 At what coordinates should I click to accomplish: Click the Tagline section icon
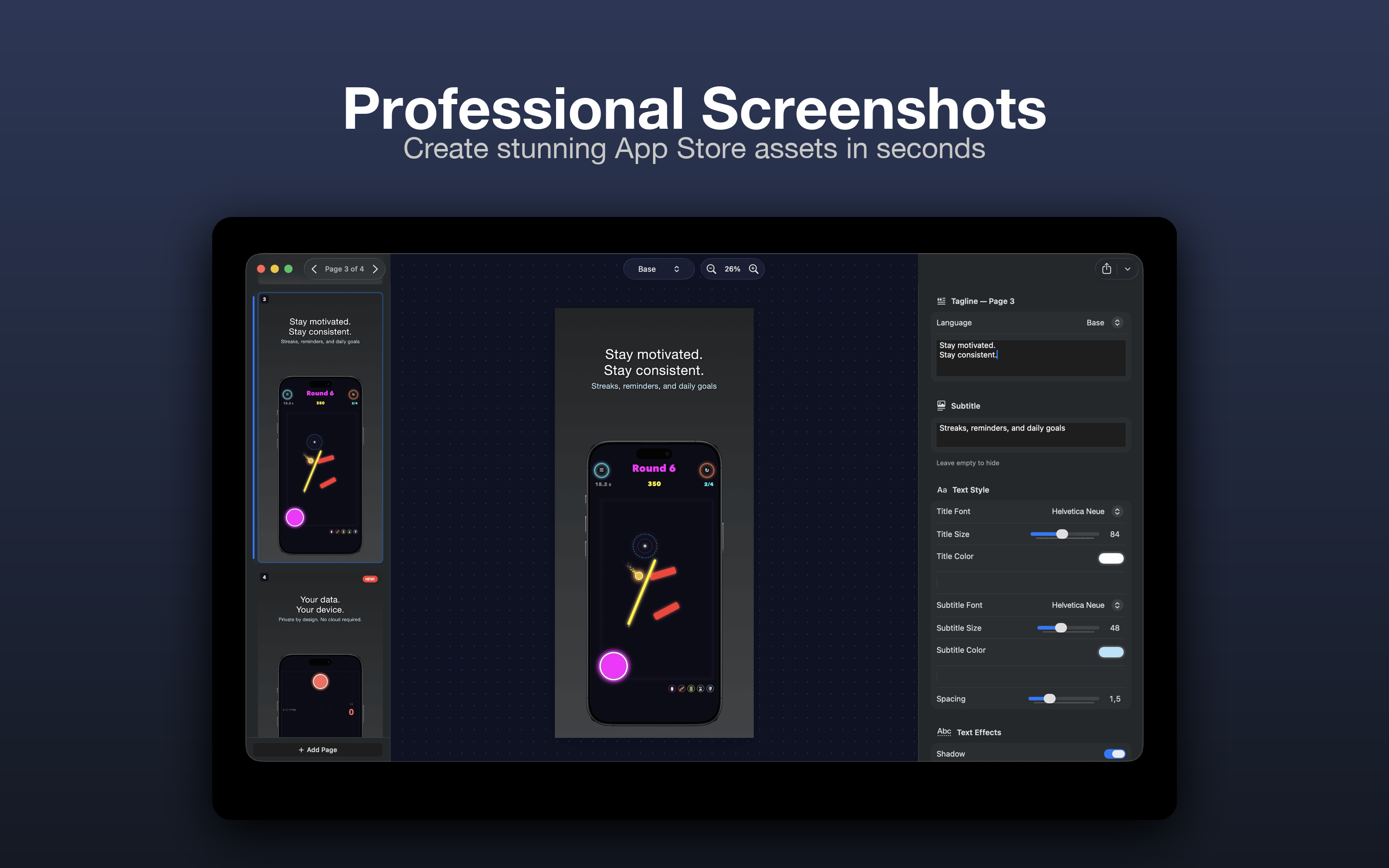[941, 301]
